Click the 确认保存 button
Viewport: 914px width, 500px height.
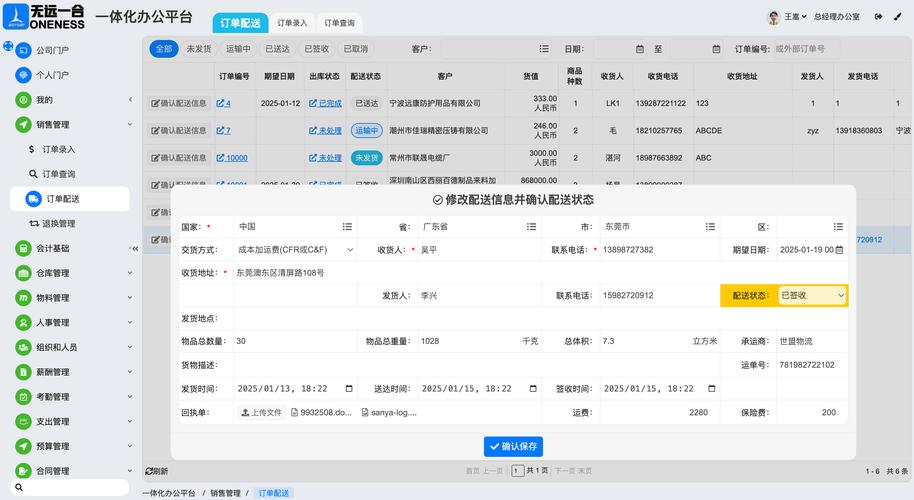513,446
